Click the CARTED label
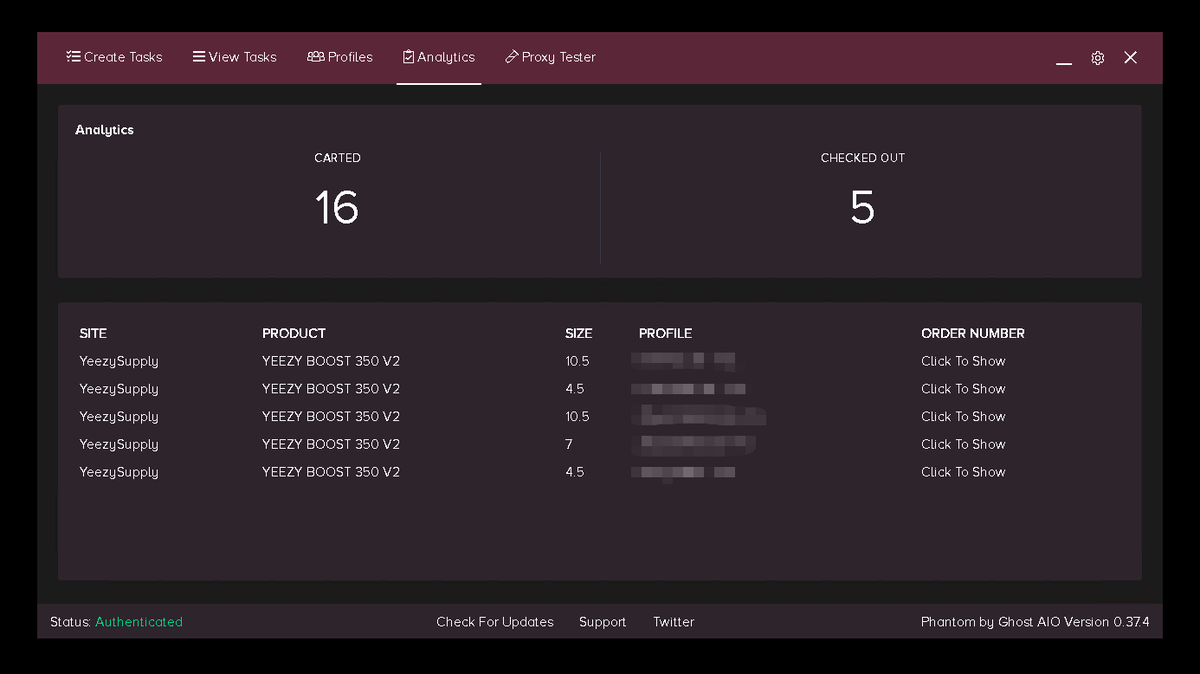This screenshot has height=674, width=1200. tap(338, 158)
